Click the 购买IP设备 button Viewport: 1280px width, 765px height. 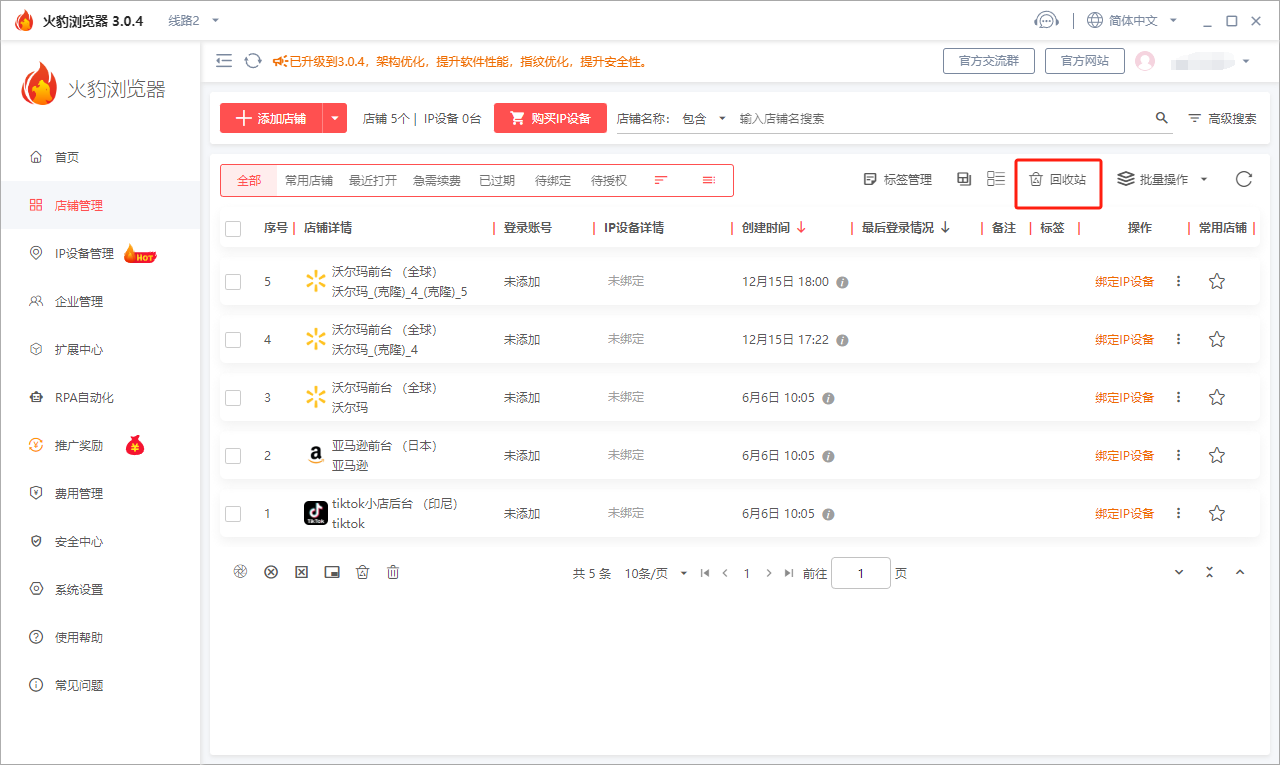pos(550,118)
